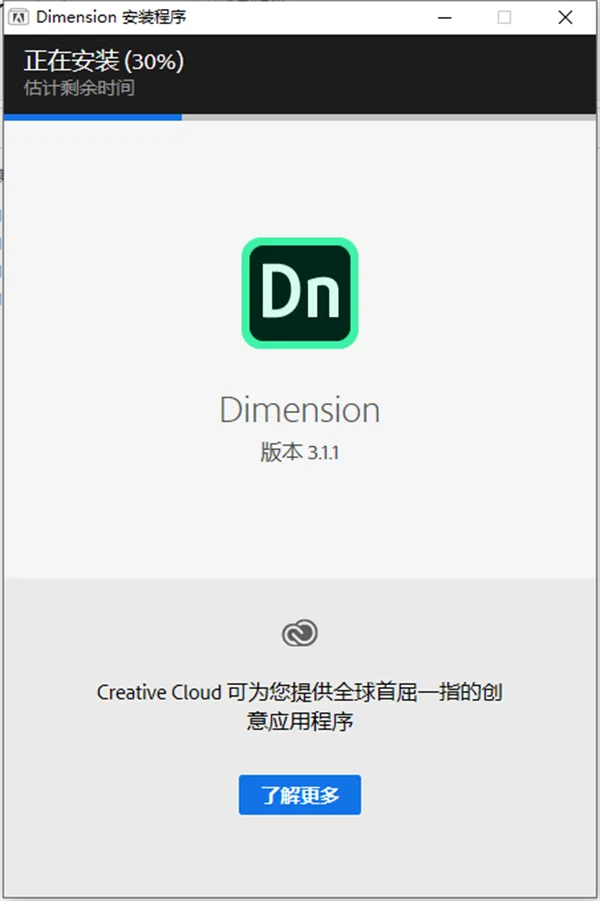Click the Dimension Dn app icon
The width and height of the screenshot is (600, 901).
[299, 293]
